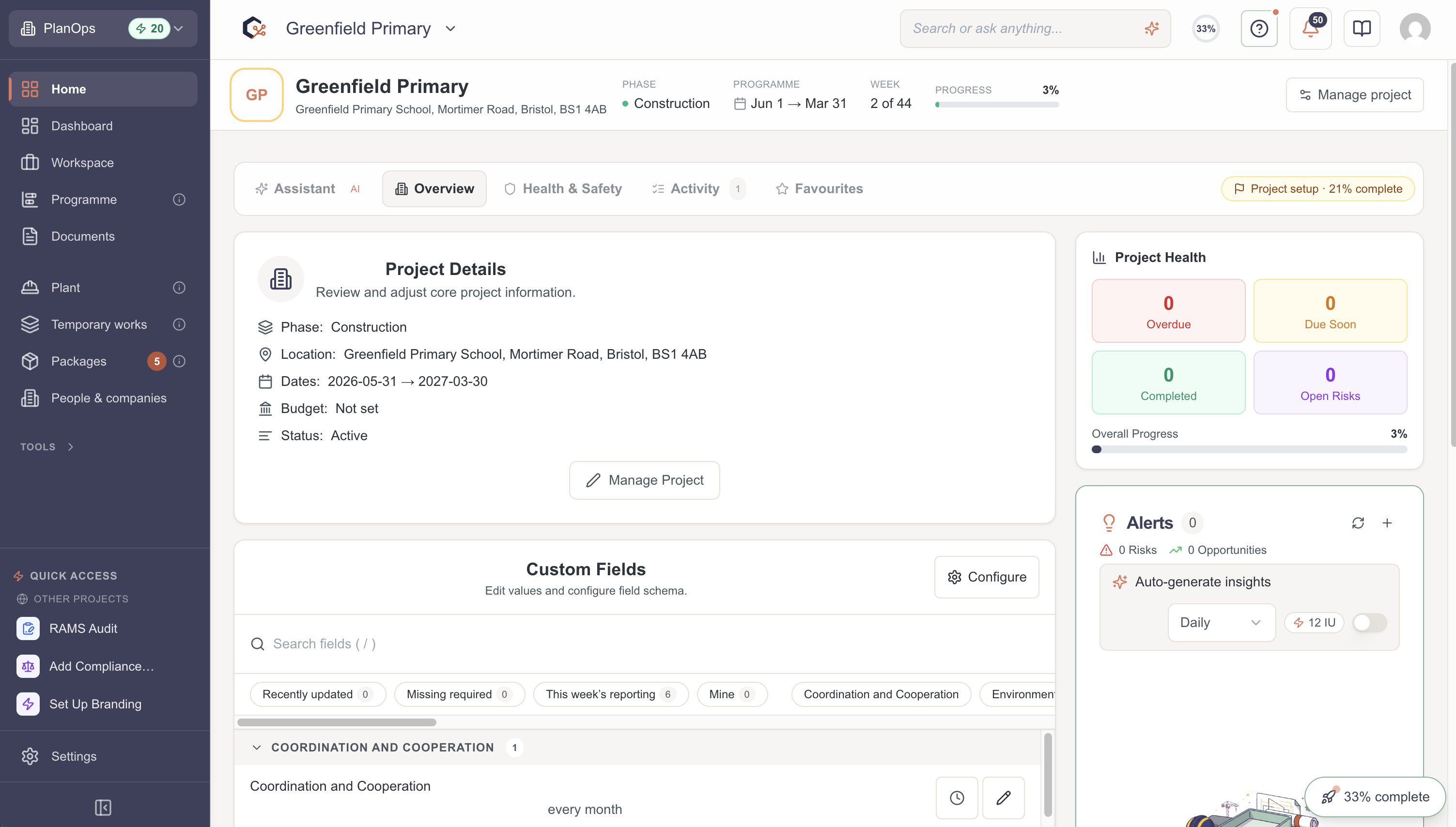This screenshot has height=827, width=1456.
Task: Click Add Compliance scales icon
Action: [x=28, y=666]
